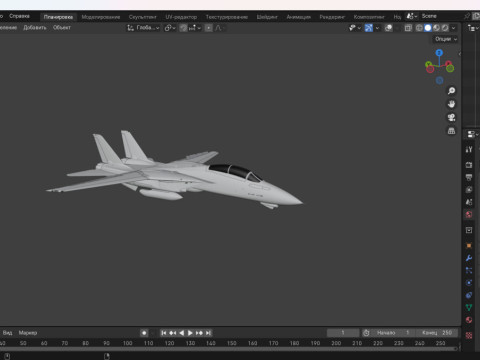Viewport: 480px width, 360px height.
Task: Open the outliner display mode dropdown
Action: pyautogui.click(x=472, y=28)
